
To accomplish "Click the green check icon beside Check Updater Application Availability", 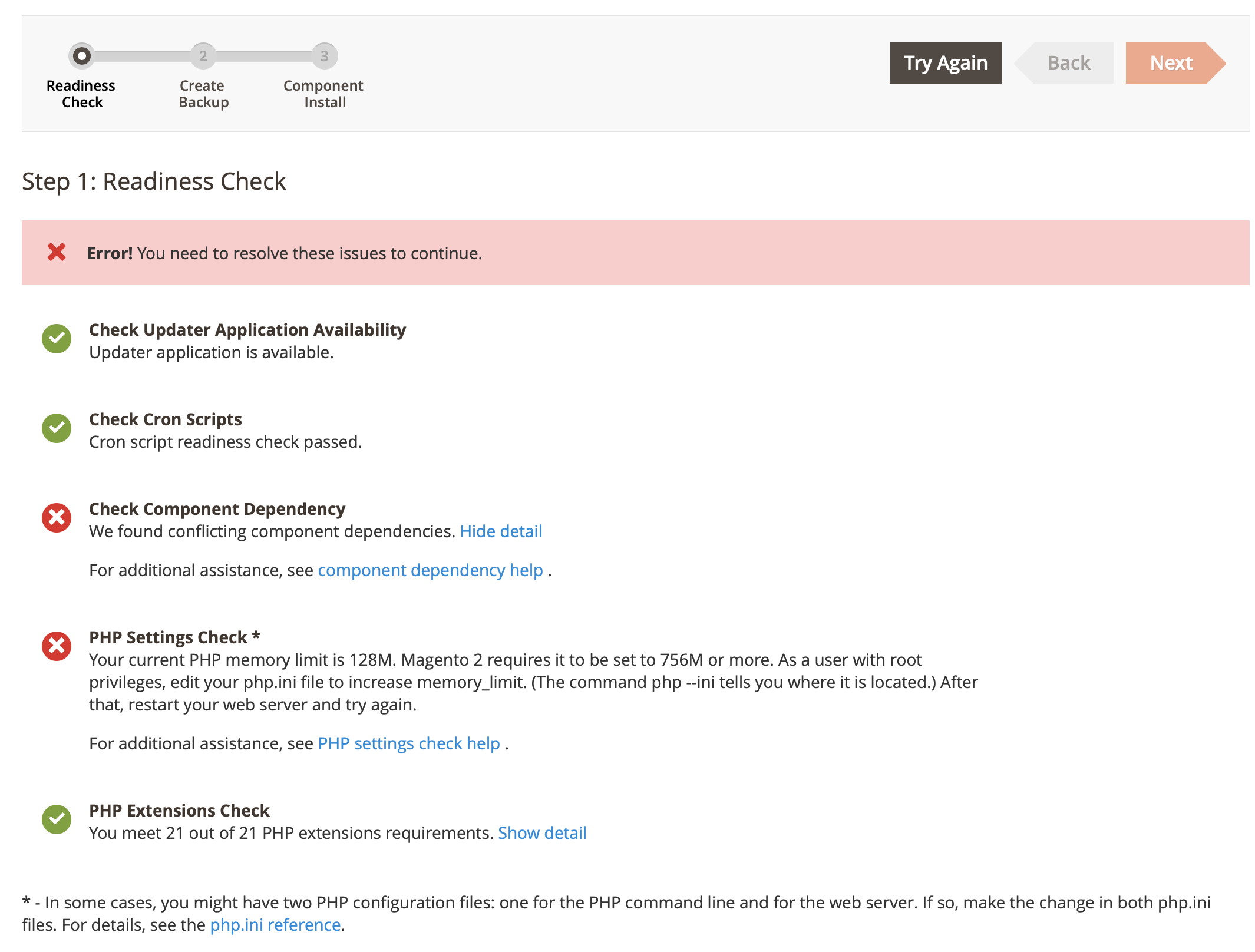I will (57, 339).
